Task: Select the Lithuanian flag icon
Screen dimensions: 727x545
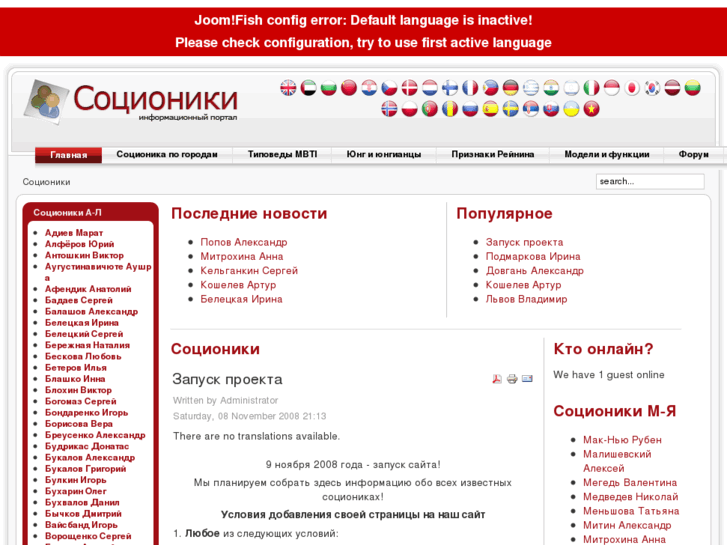Action: coord(693,88)
